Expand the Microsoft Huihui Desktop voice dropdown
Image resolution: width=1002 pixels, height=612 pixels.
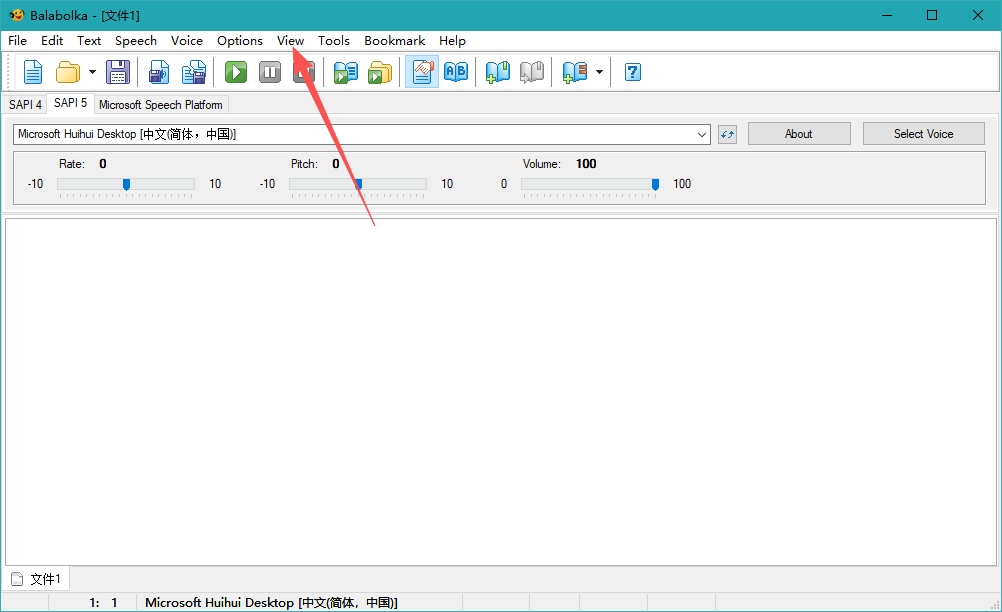702,134
